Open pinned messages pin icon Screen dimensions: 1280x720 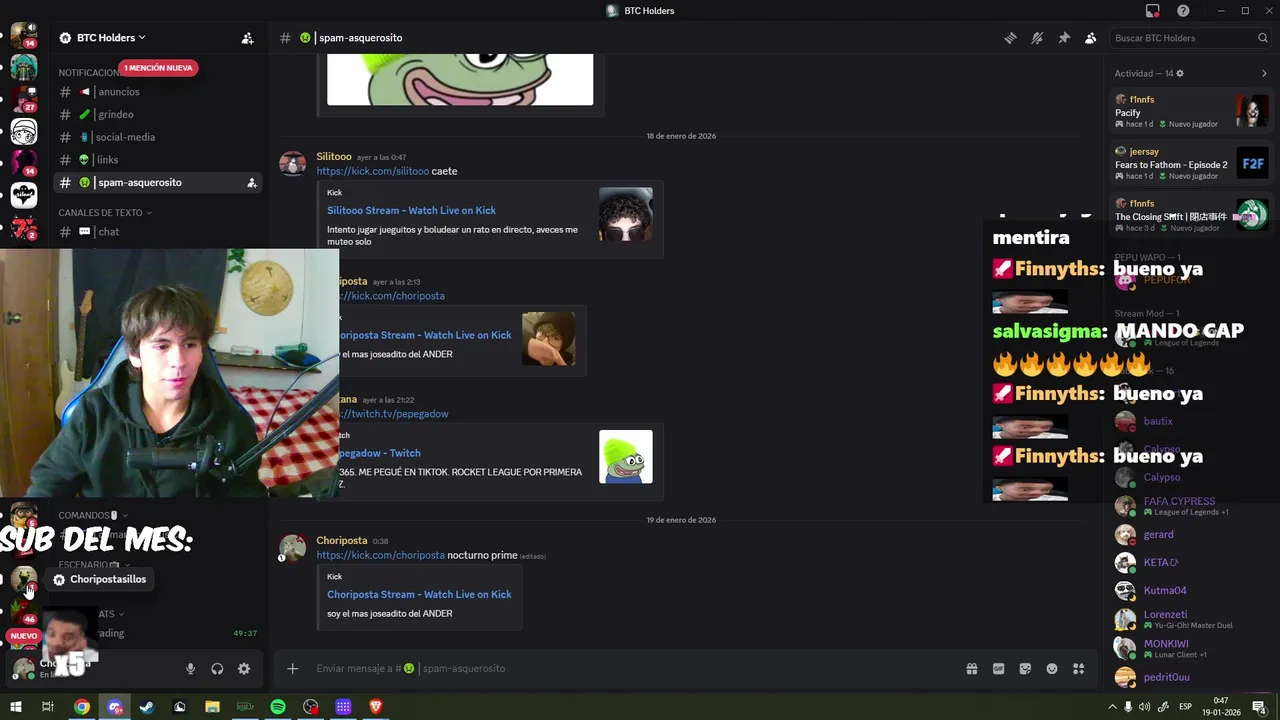click(1064, 38)
